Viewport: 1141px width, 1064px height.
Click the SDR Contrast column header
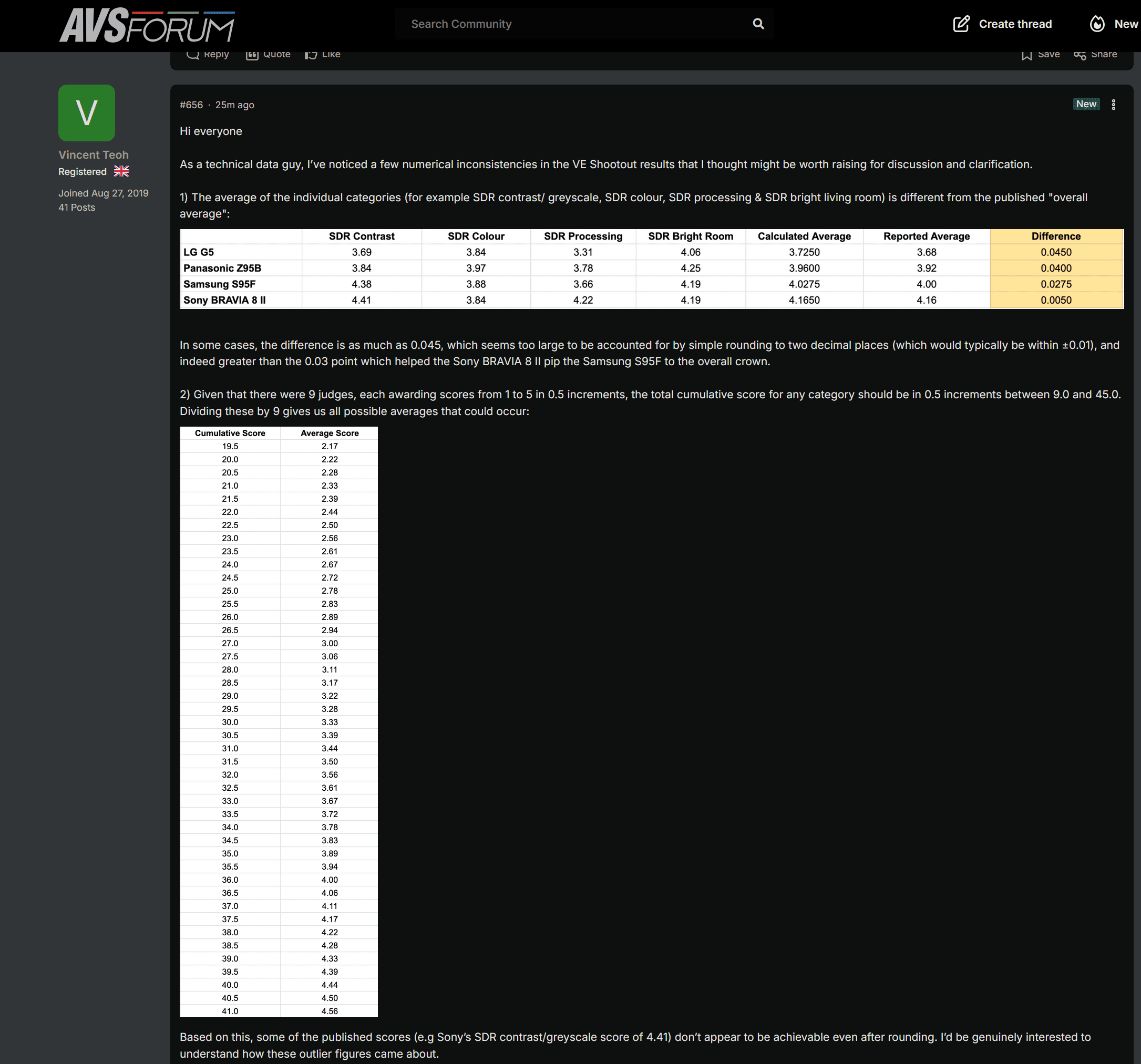[362, 236]
